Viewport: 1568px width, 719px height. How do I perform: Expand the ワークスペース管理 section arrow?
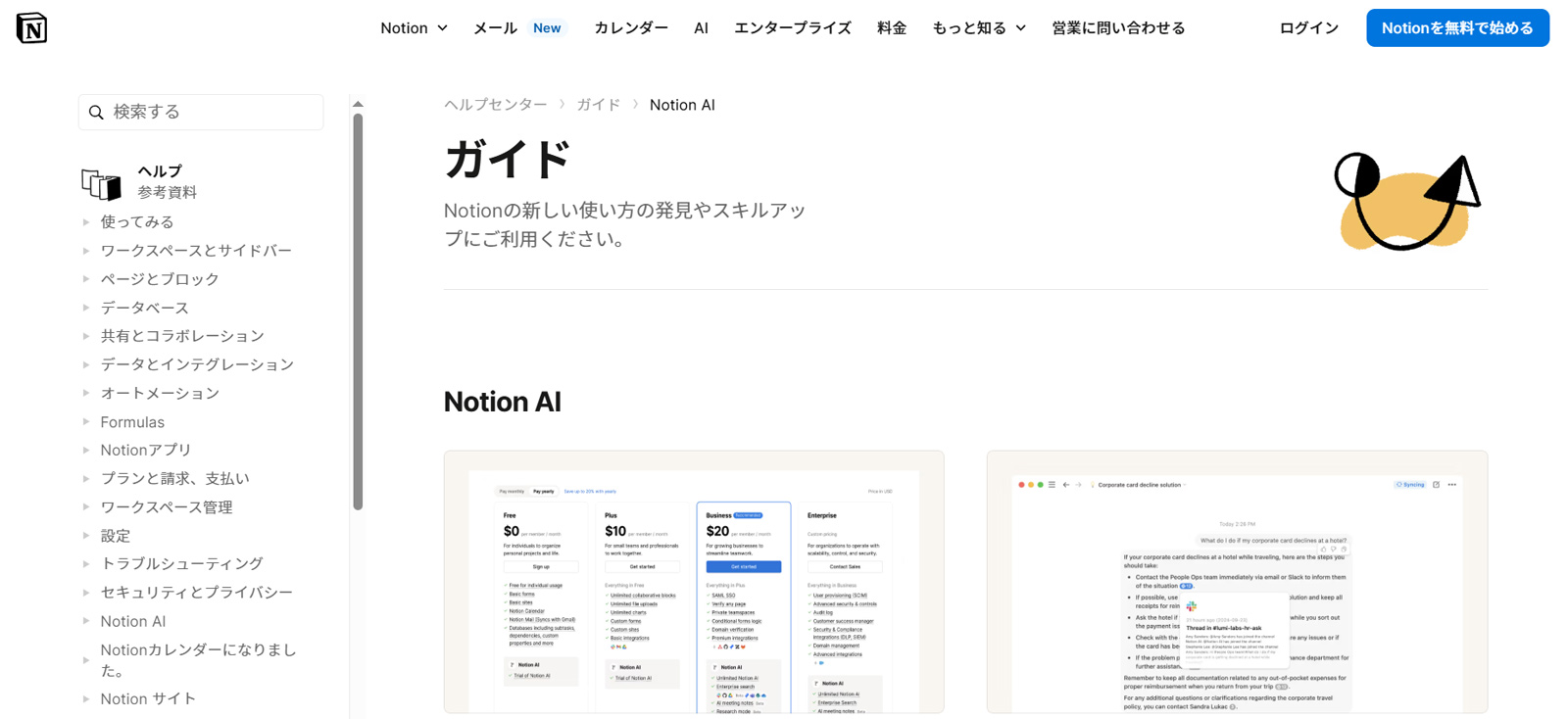tap(86, 507)
